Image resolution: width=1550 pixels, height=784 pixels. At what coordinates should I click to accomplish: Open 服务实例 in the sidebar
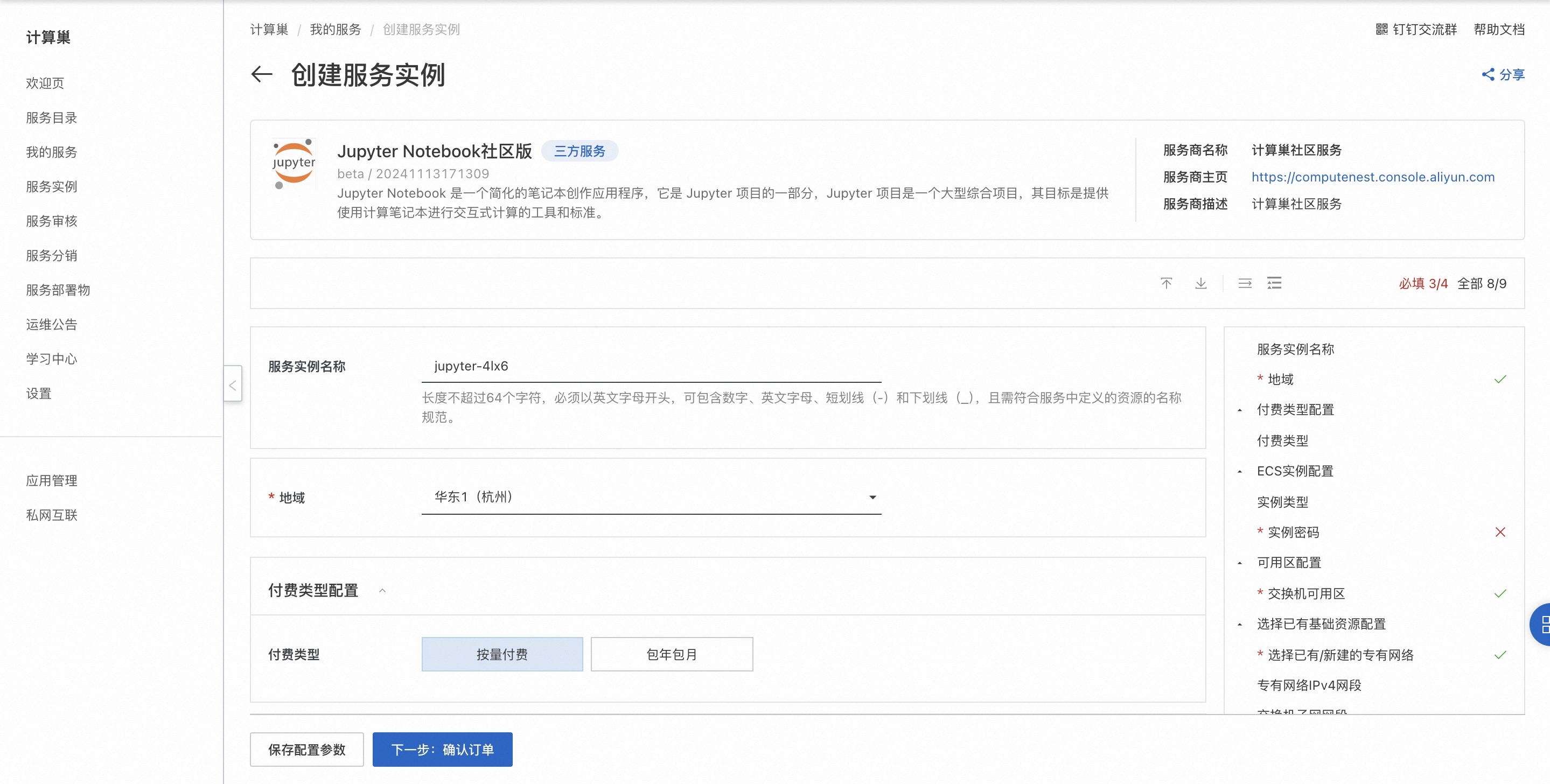point(52,187)
